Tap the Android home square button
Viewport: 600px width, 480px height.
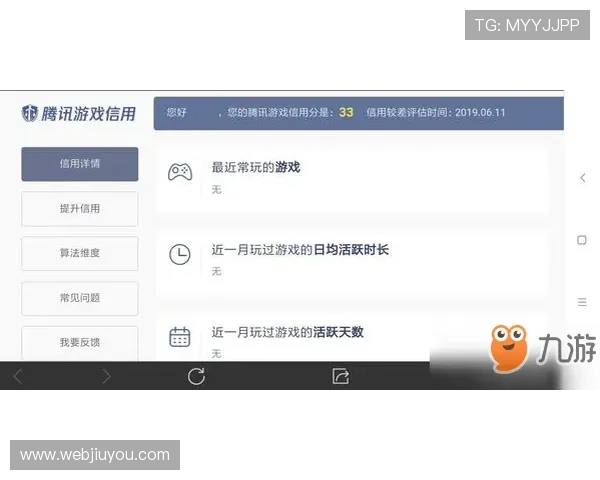(582, 240)
